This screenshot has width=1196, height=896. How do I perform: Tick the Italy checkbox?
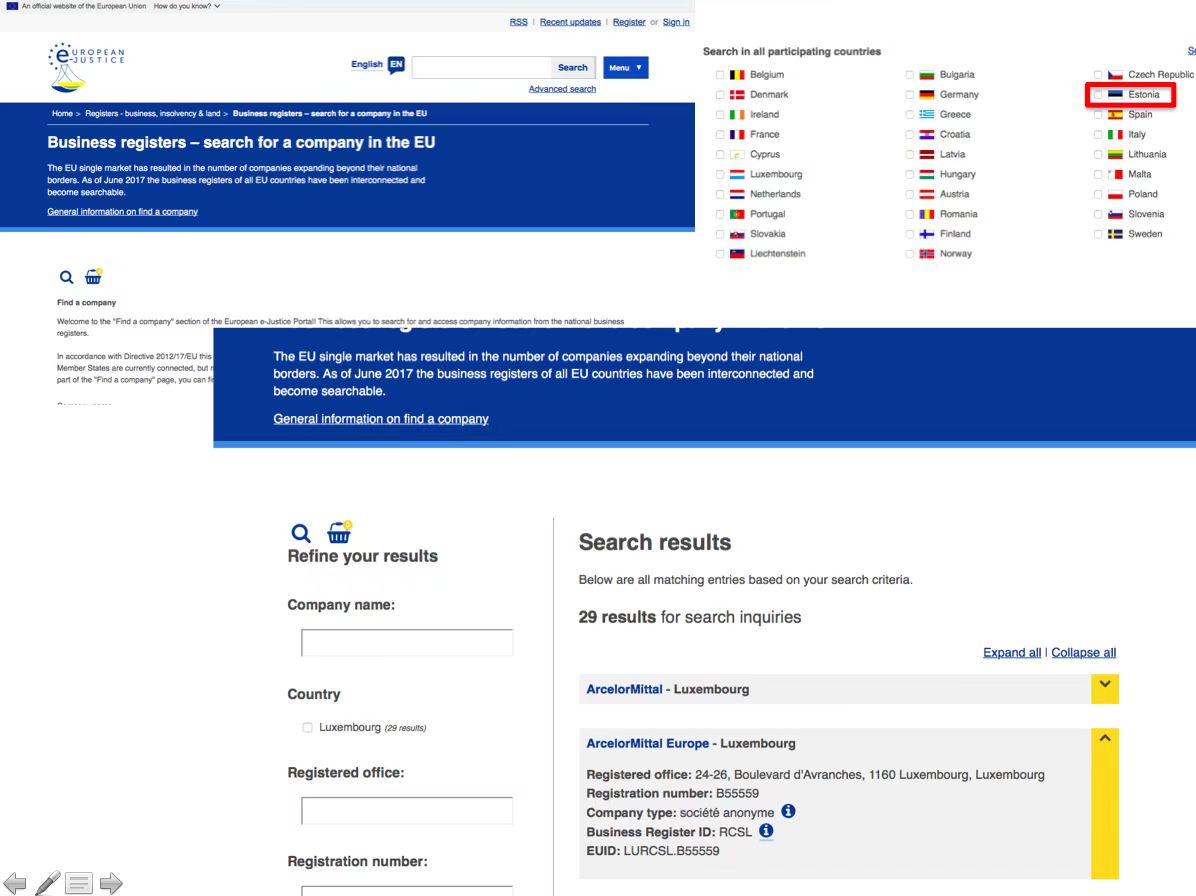(x=1098, y=134)
